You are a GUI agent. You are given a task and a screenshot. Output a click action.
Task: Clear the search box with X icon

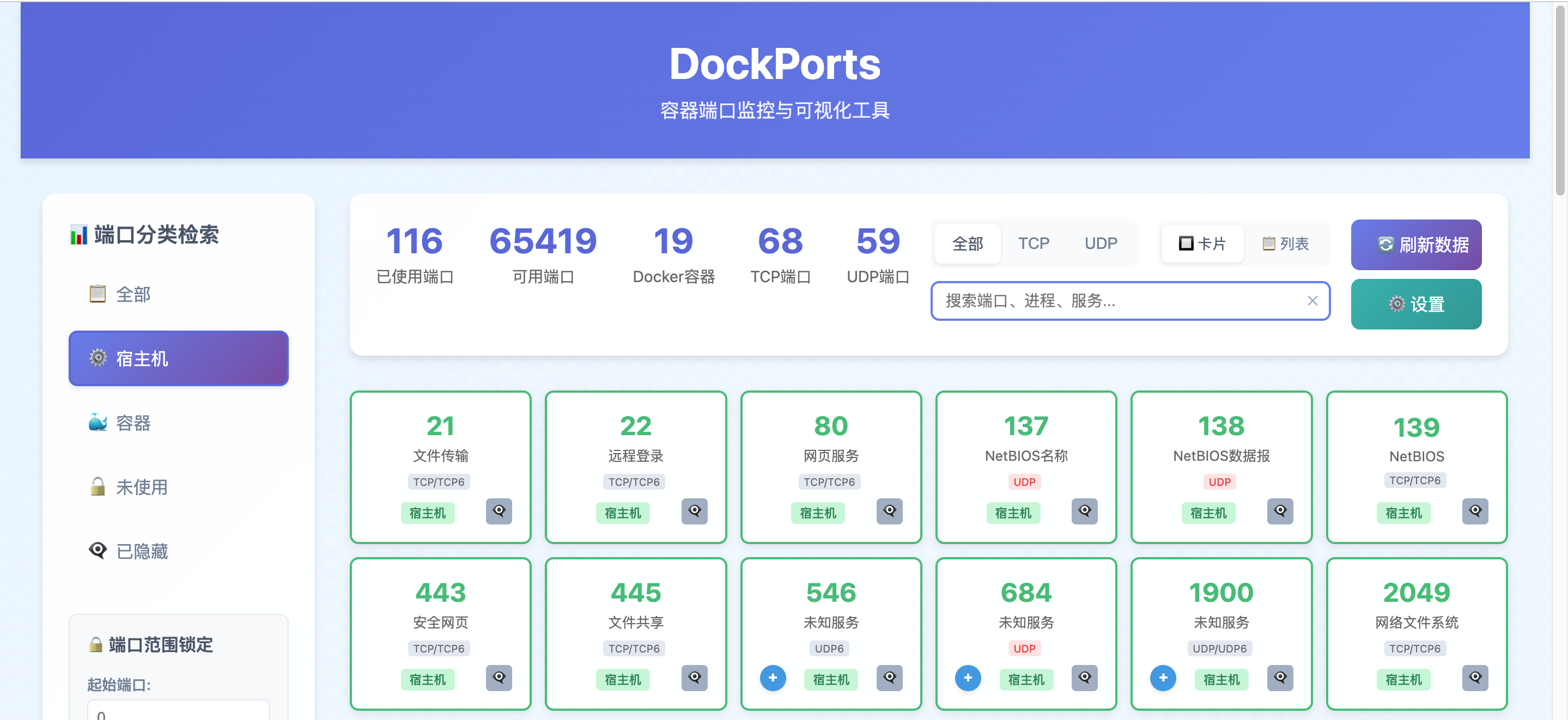point(1312,301)
